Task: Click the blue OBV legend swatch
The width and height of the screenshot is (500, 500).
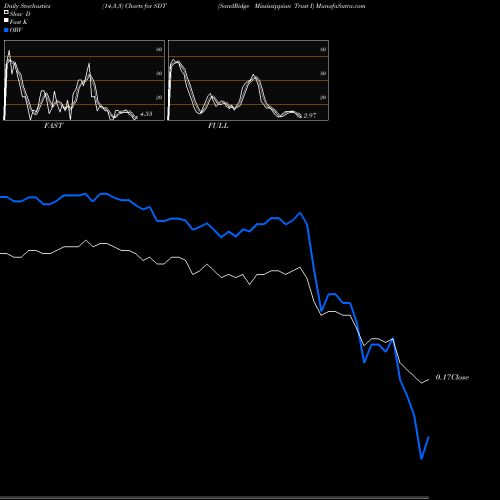Action: pos(6,30)
